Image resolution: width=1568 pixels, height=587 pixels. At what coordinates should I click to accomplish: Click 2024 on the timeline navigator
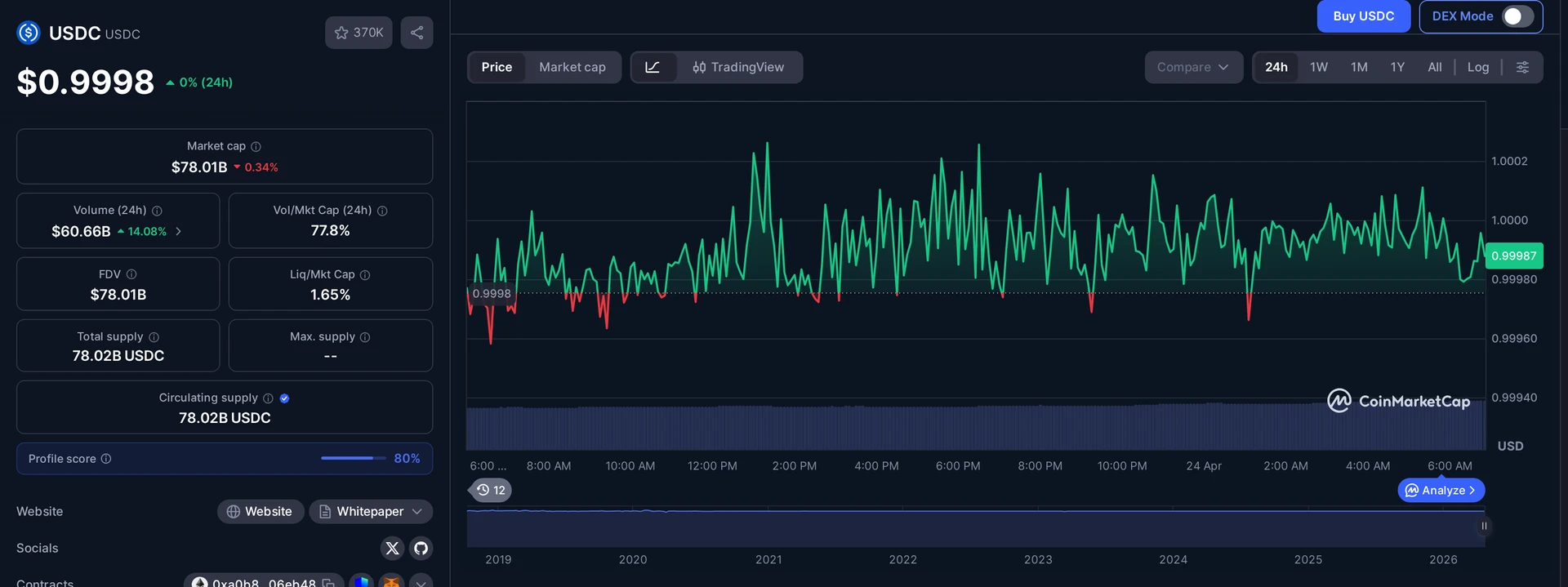point(1174,559)
